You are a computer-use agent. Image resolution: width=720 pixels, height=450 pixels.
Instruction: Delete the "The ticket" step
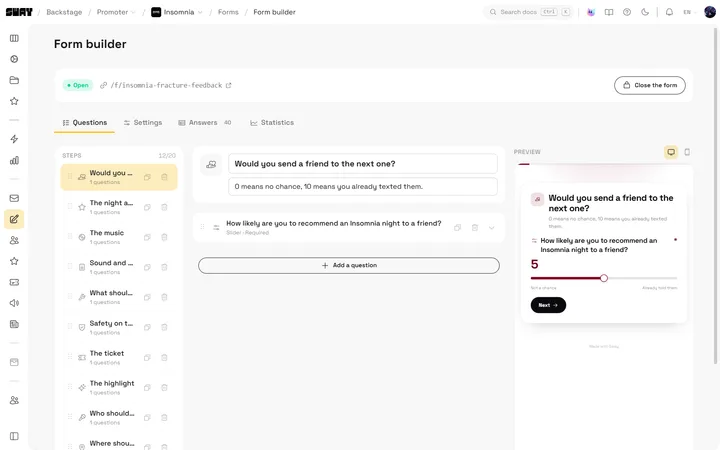pos(164,358)
